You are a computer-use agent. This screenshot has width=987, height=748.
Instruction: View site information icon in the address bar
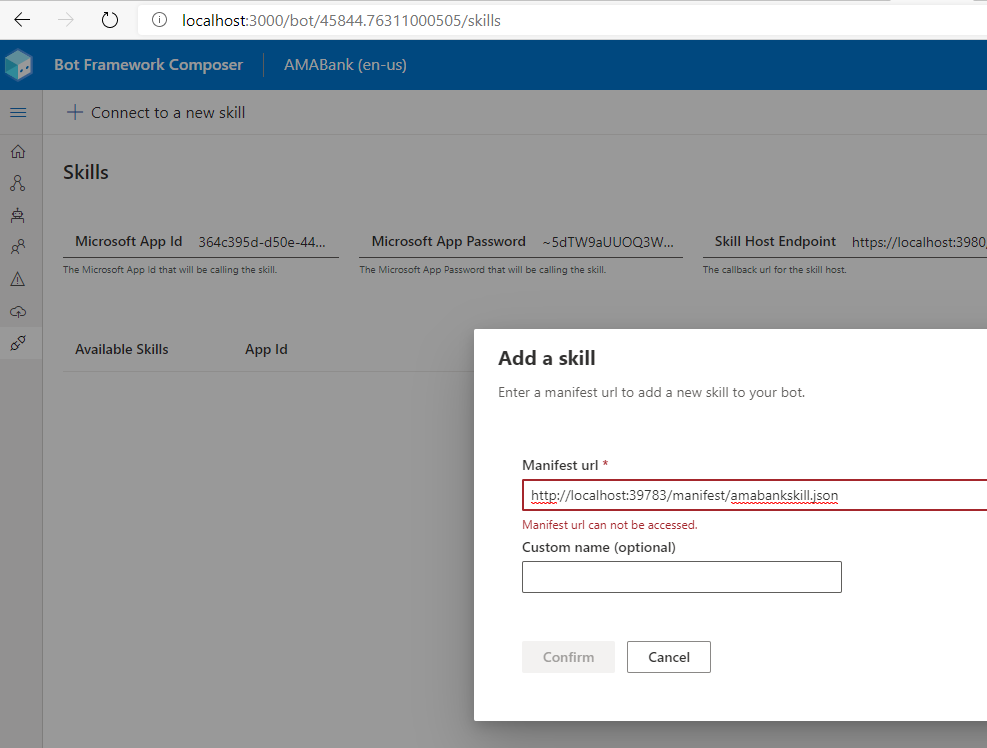[160, 20]
